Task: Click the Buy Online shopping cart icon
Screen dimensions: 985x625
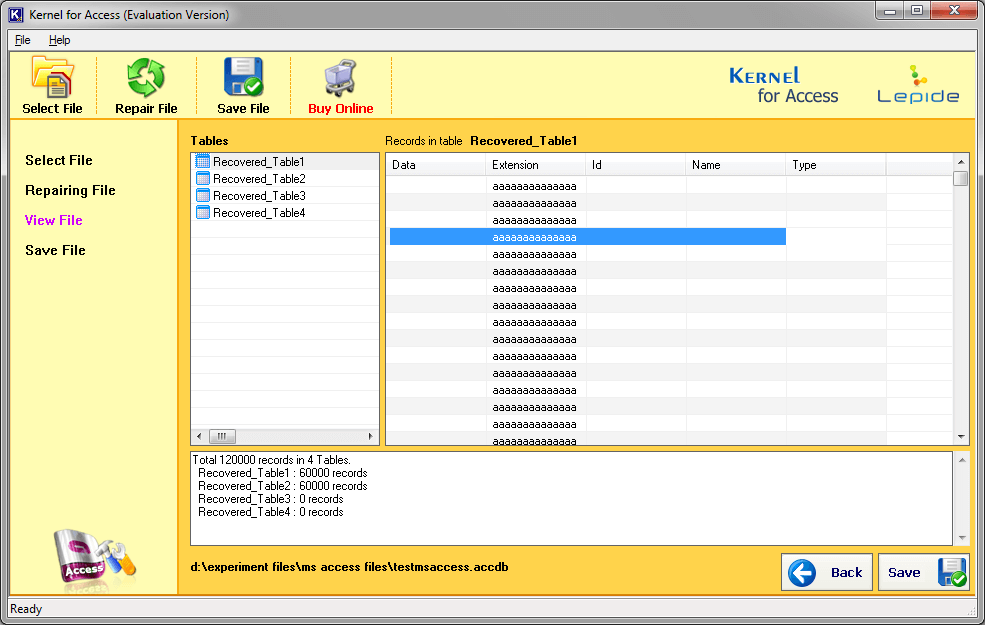Action: 340,78
